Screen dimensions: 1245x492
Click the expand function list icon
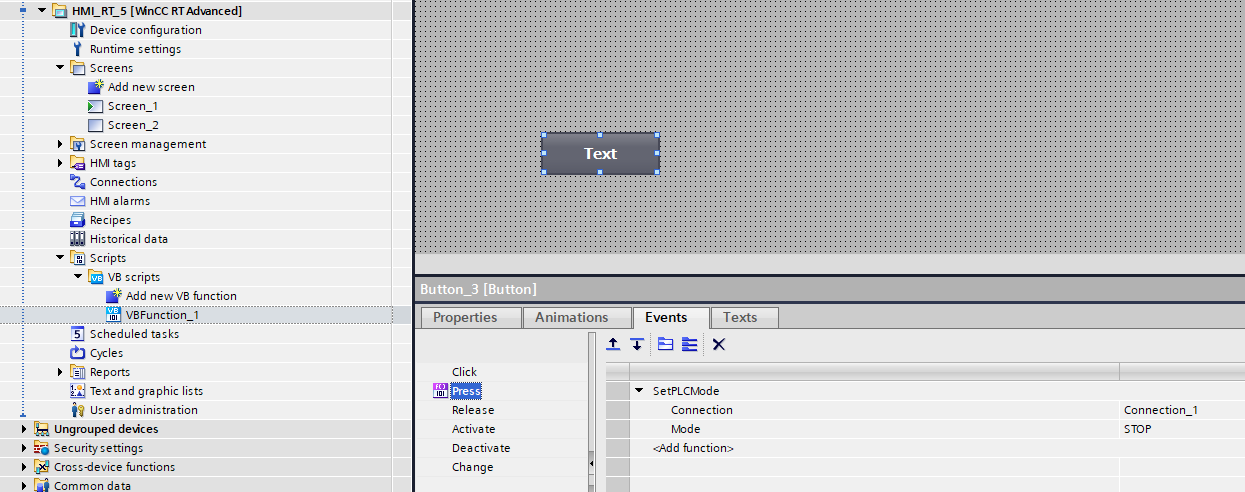pyautogui.click(x=689, y=344)
